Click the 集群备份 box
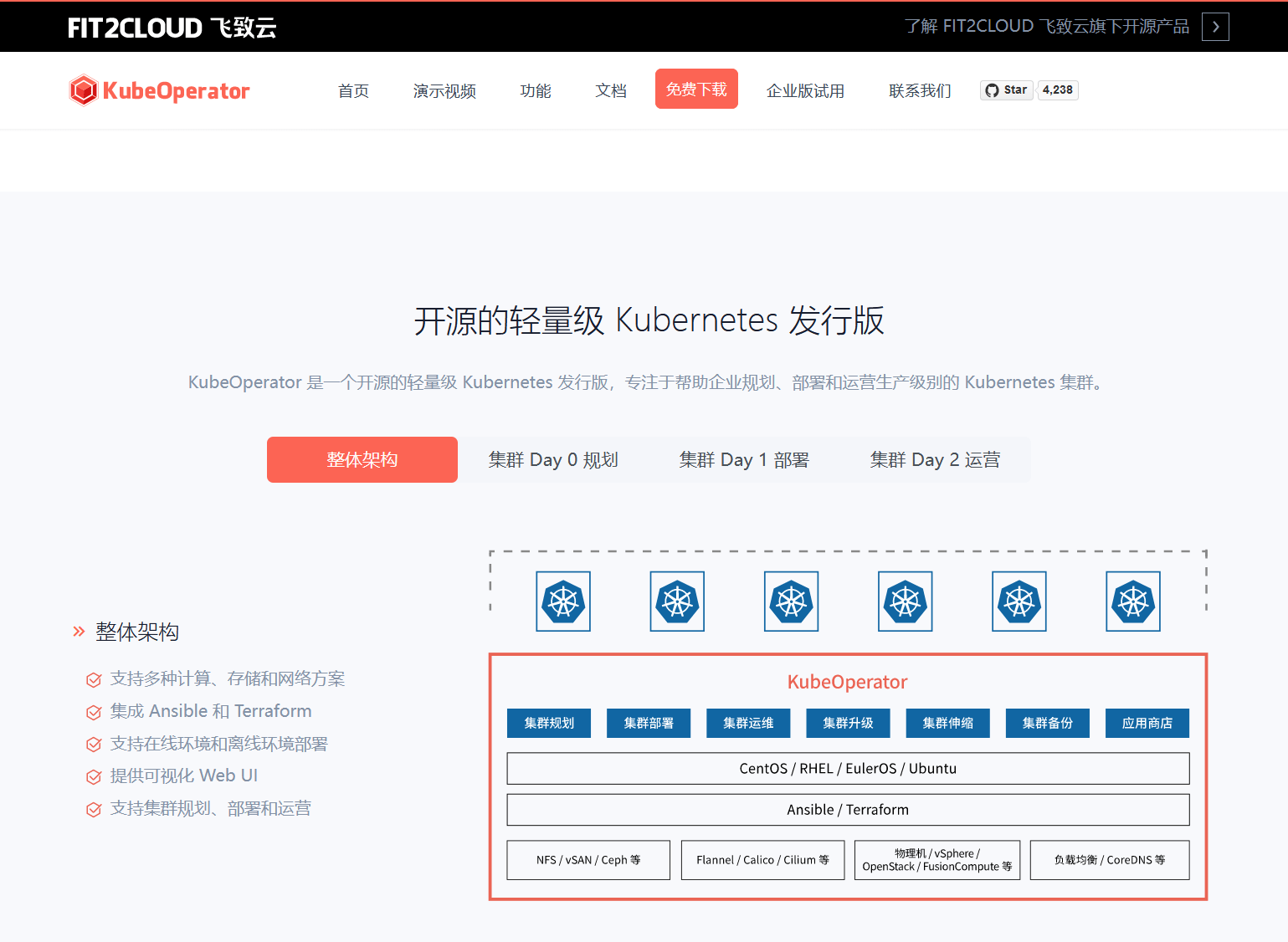Viewport: 1288px width, 942px height. (1047, 723)
